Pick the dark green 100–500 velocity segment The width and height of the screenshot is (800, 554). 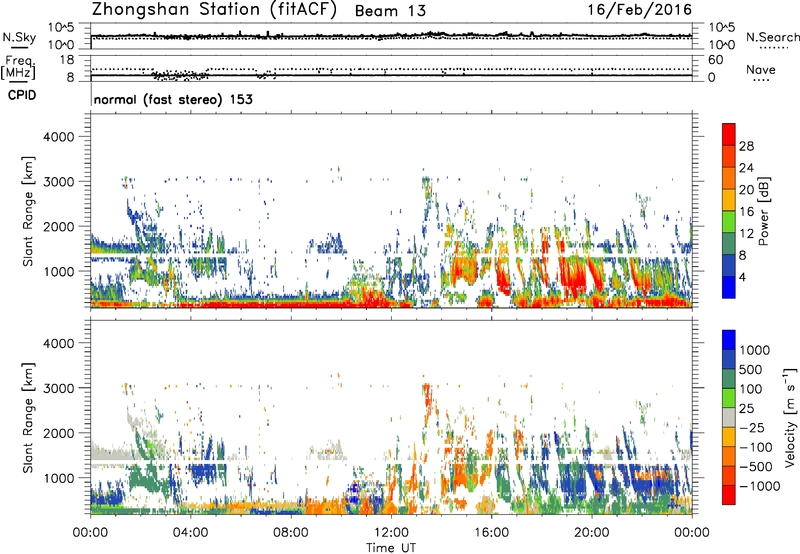coord(729,379)
